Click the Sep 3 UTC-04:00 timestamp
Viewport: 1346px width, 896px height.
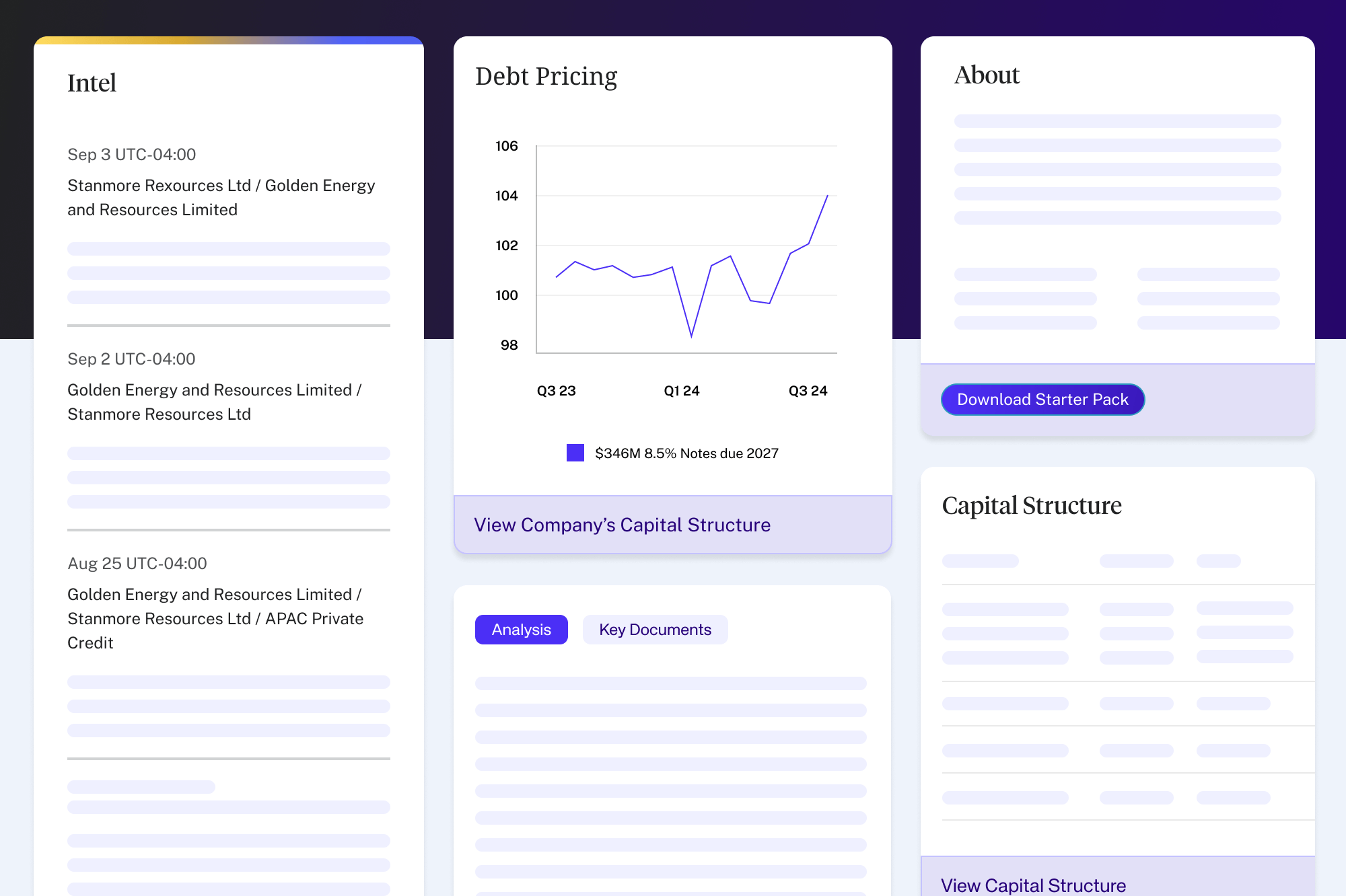[132, 155]
